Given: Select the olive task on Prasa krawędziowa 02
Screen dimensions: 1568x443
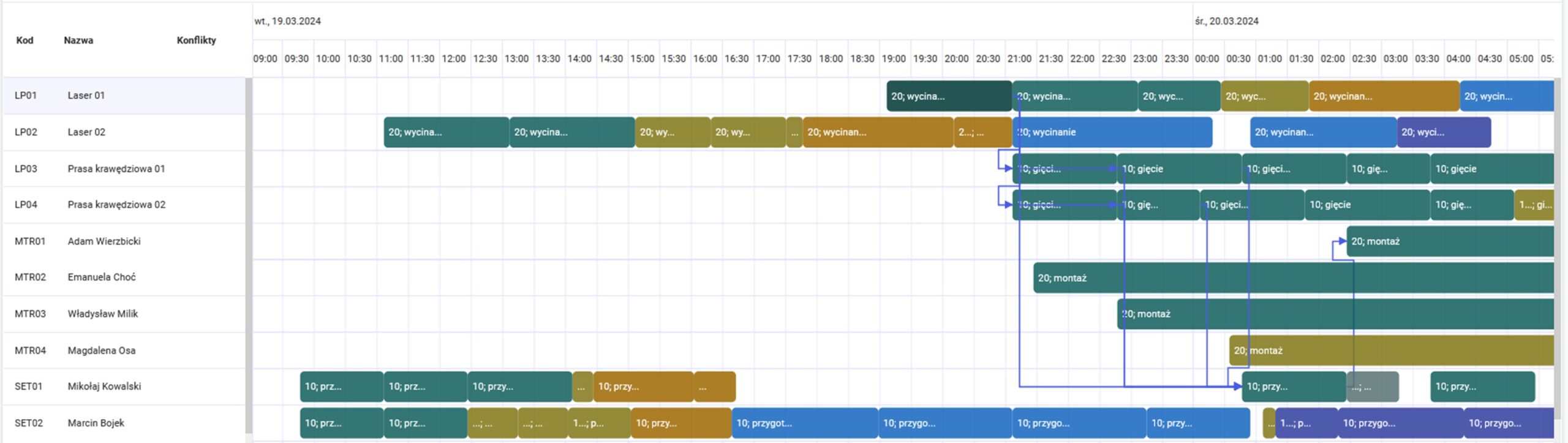Looking at the screenshot, I should click(1534, 205).
